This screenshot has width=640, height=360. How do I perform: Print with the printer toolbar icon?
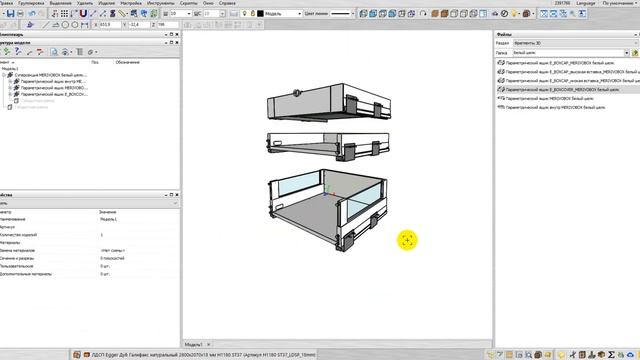pos(20,13)
